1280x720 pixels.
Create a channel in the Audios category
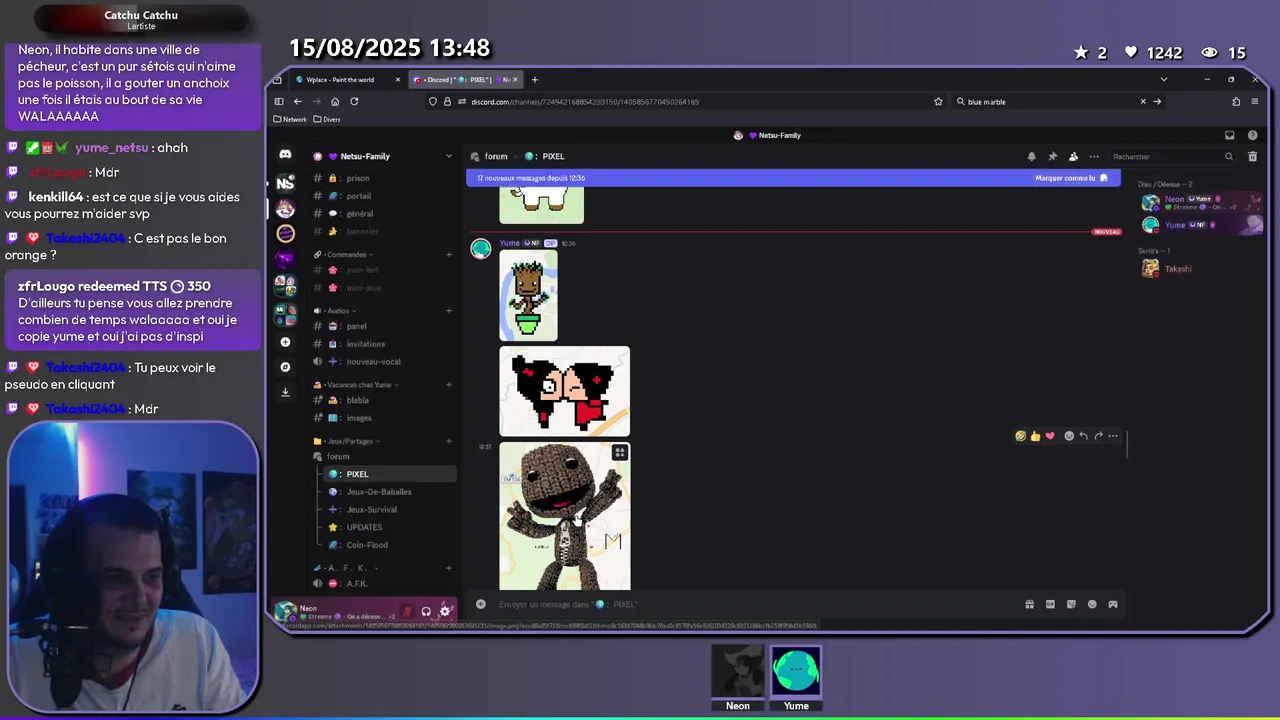(x=449, y=311)
